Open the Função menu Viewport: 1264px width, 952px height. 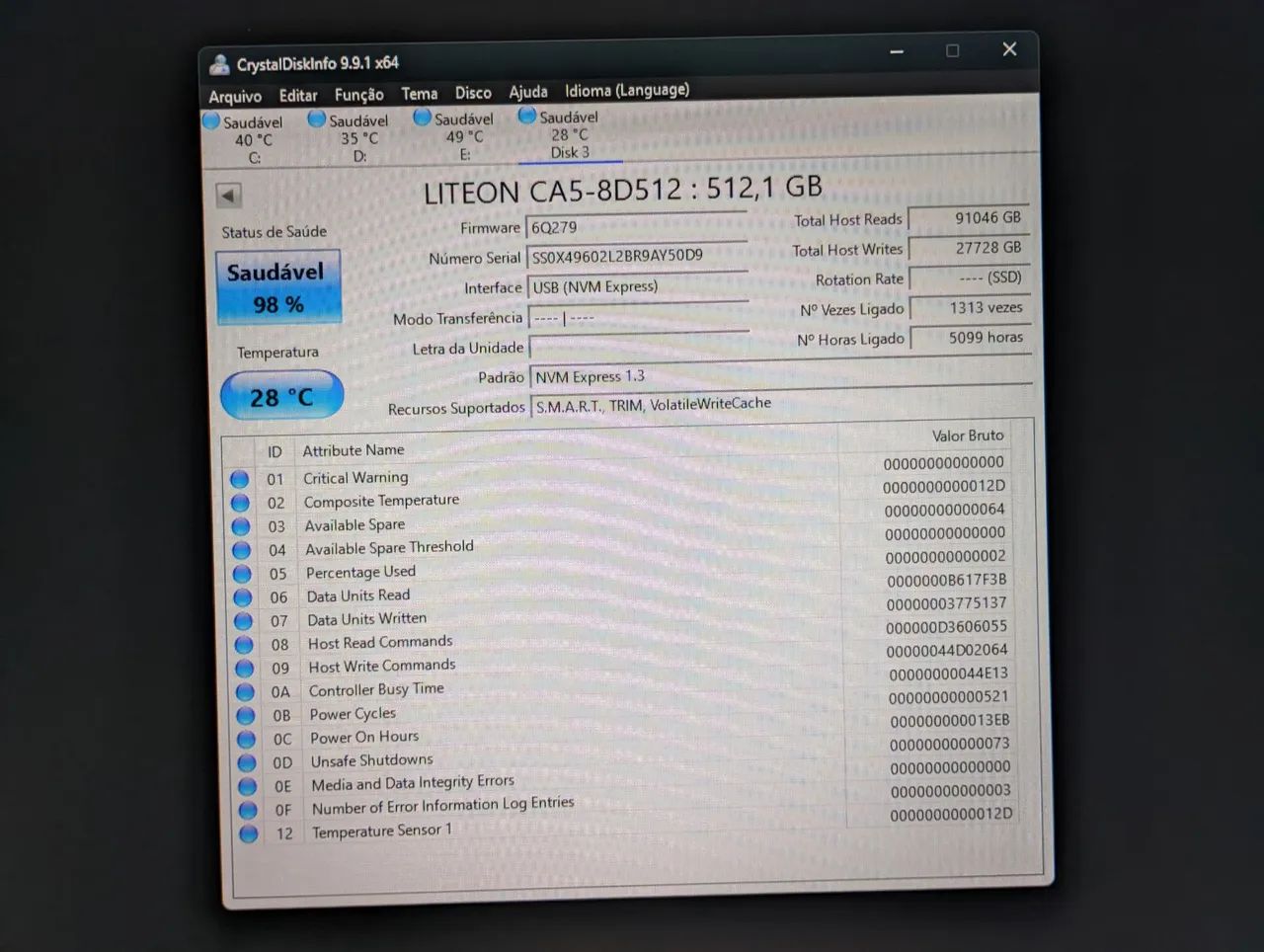(358, 95)
